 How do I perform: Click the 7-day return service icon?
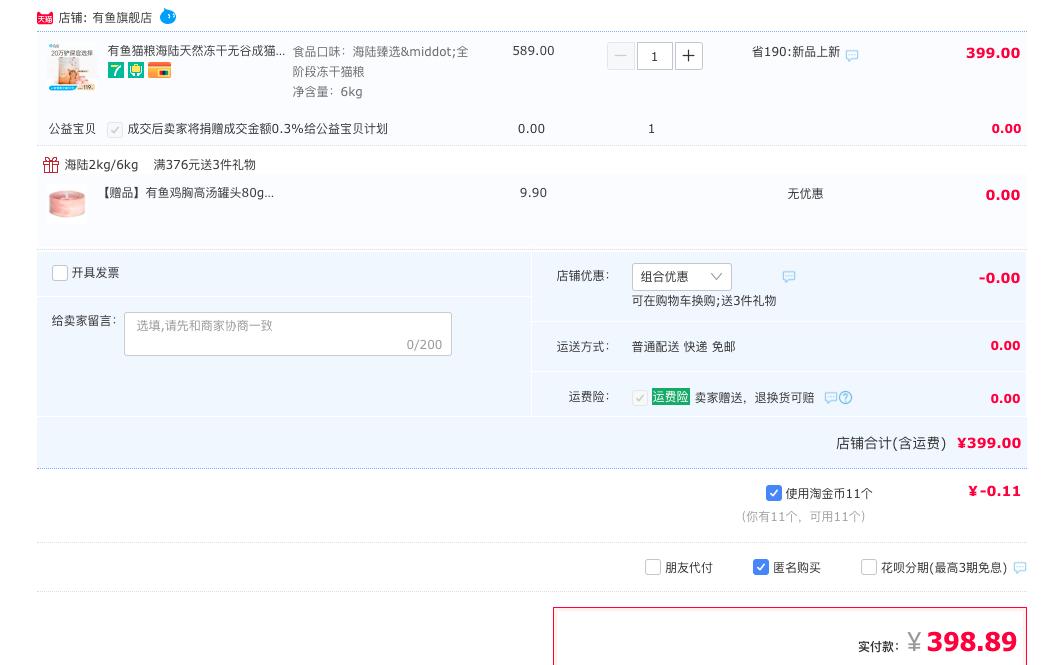[x=117, y=70]
